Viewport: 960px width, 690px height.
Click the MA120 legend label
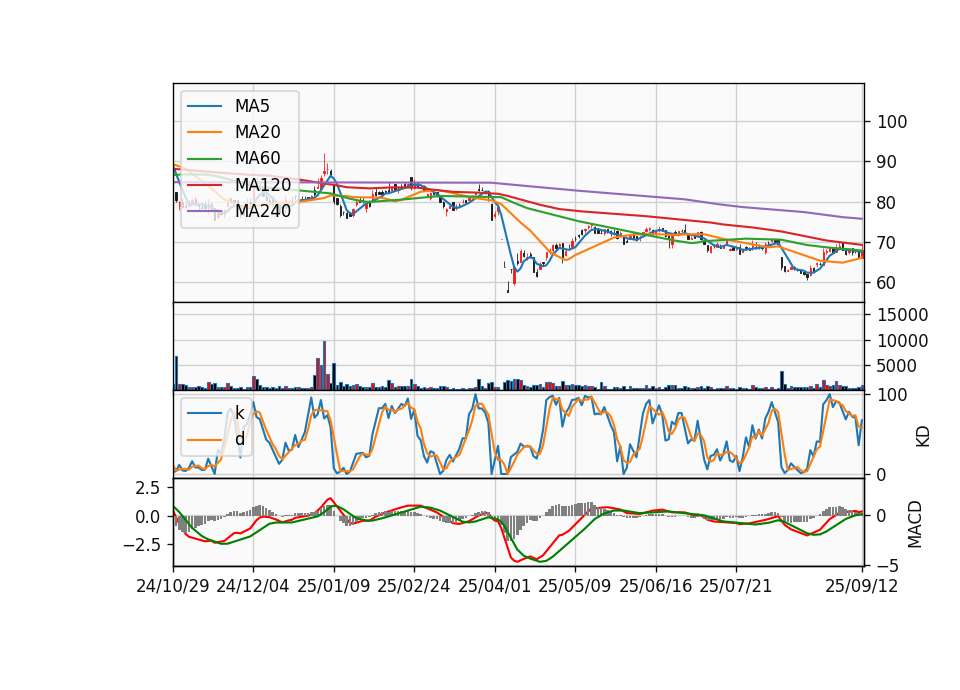(x=263, y=184)
